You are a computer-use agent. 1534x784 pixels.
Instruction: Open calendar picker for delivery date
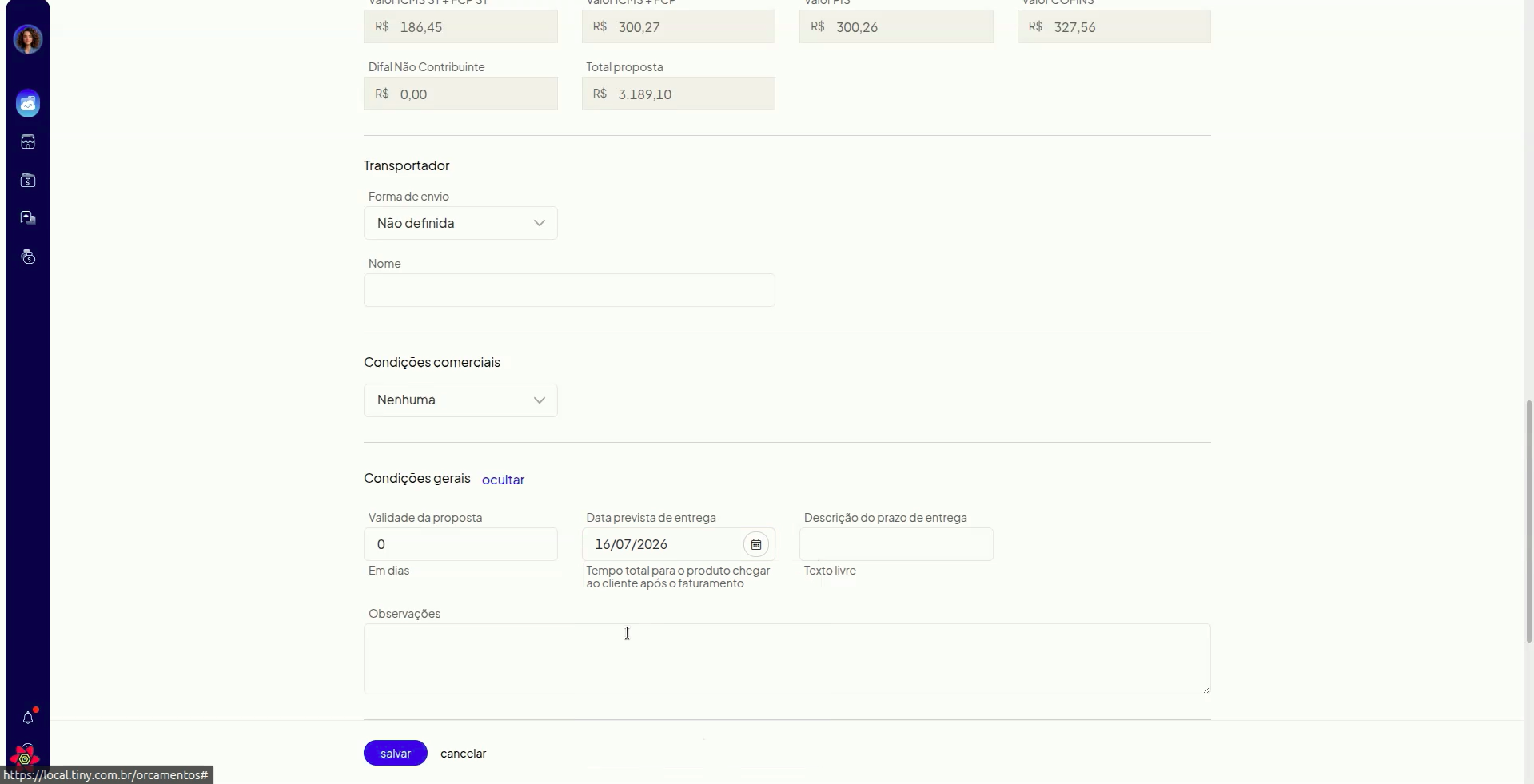(x=755, y=544)
